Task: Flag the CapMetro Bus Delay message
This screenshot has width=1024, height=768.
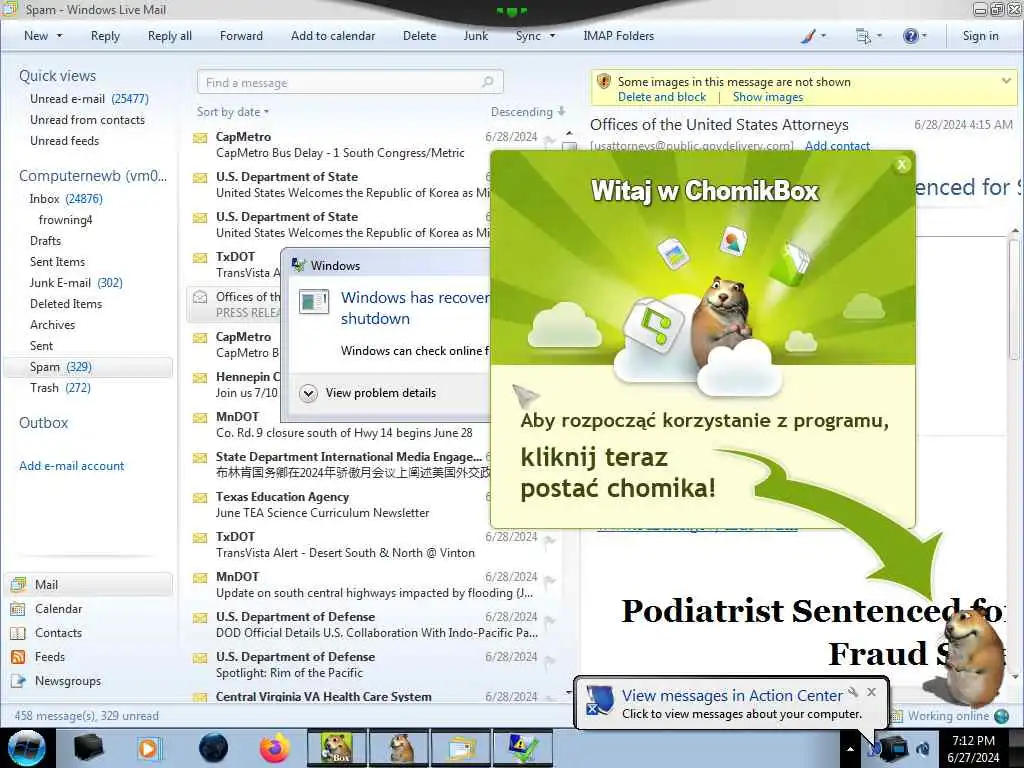Action: coord(550,140)
